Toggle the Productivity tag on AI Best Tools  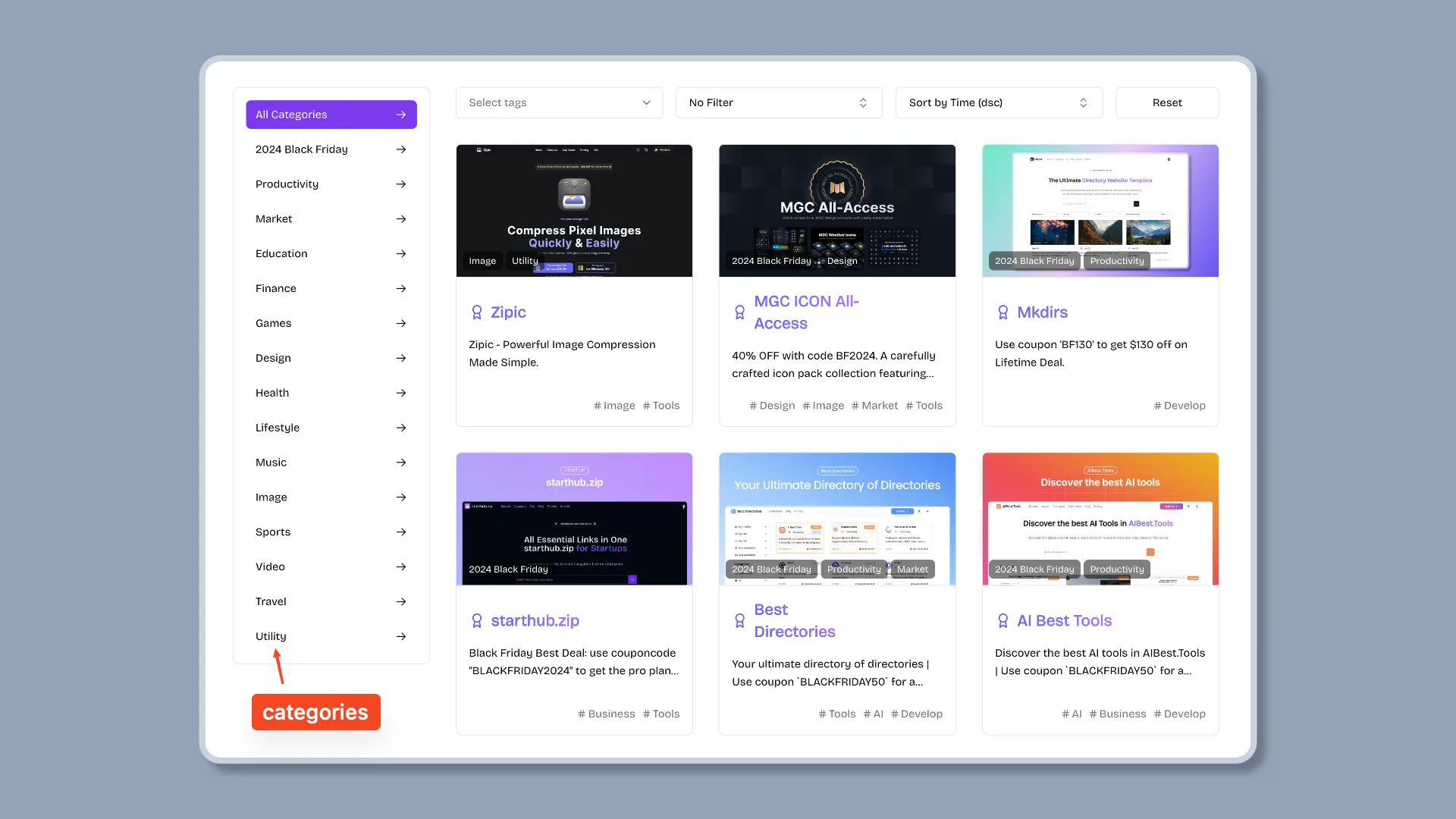coord(1117,569)
